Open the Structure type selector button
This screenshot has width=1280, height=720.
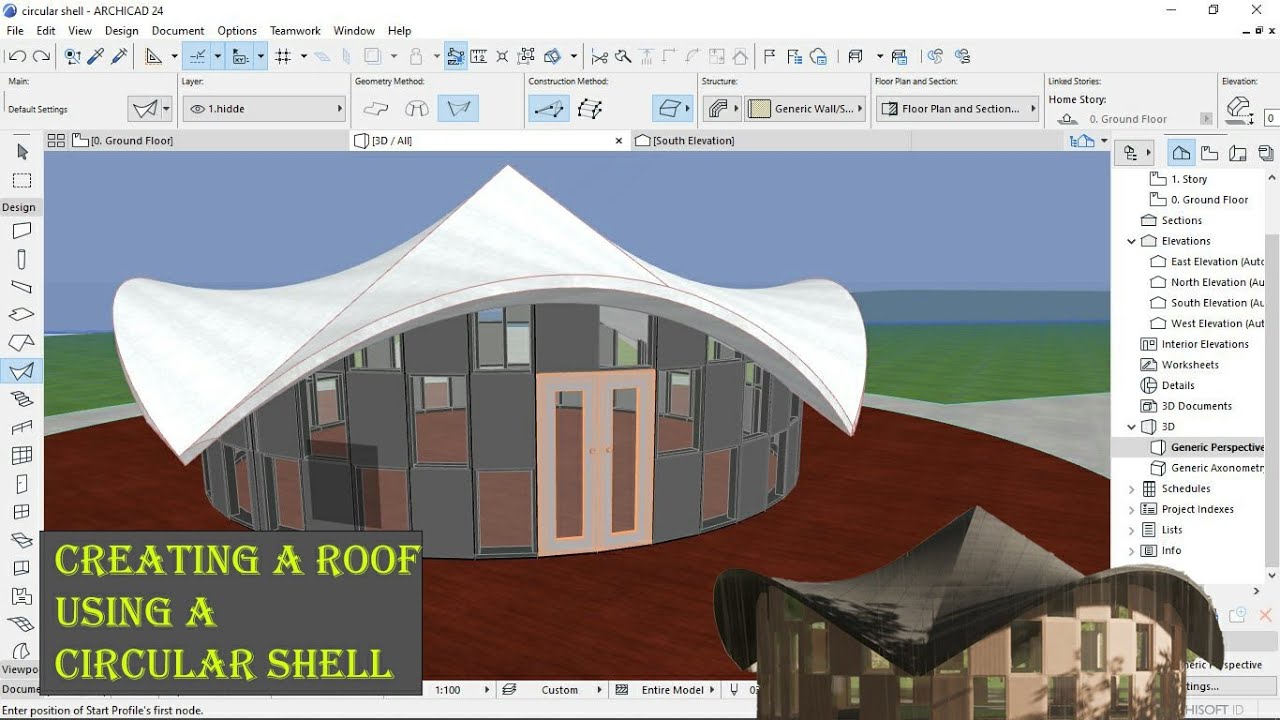[x=720, y=109]
